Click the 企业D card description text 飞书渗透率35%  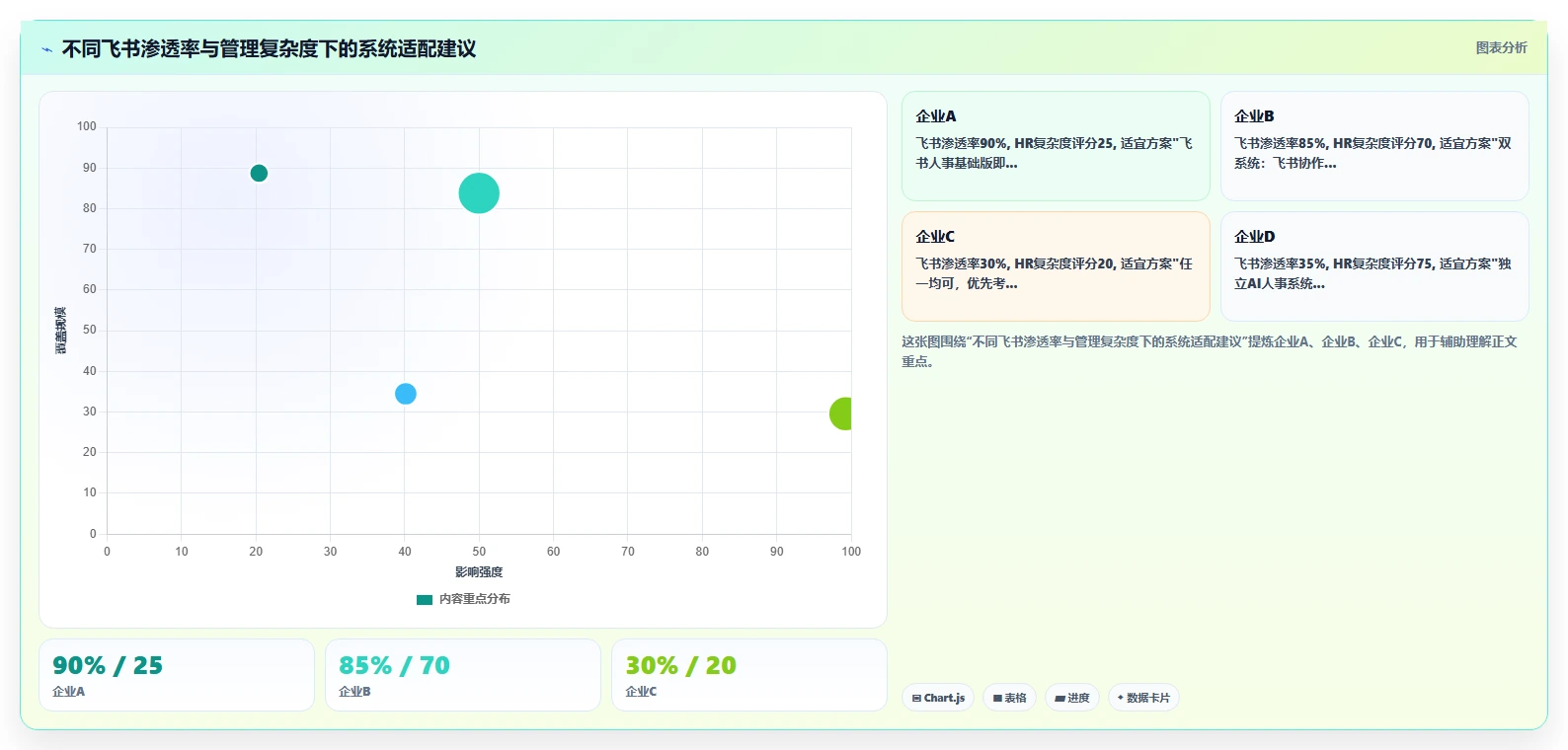click(1373, 273)
